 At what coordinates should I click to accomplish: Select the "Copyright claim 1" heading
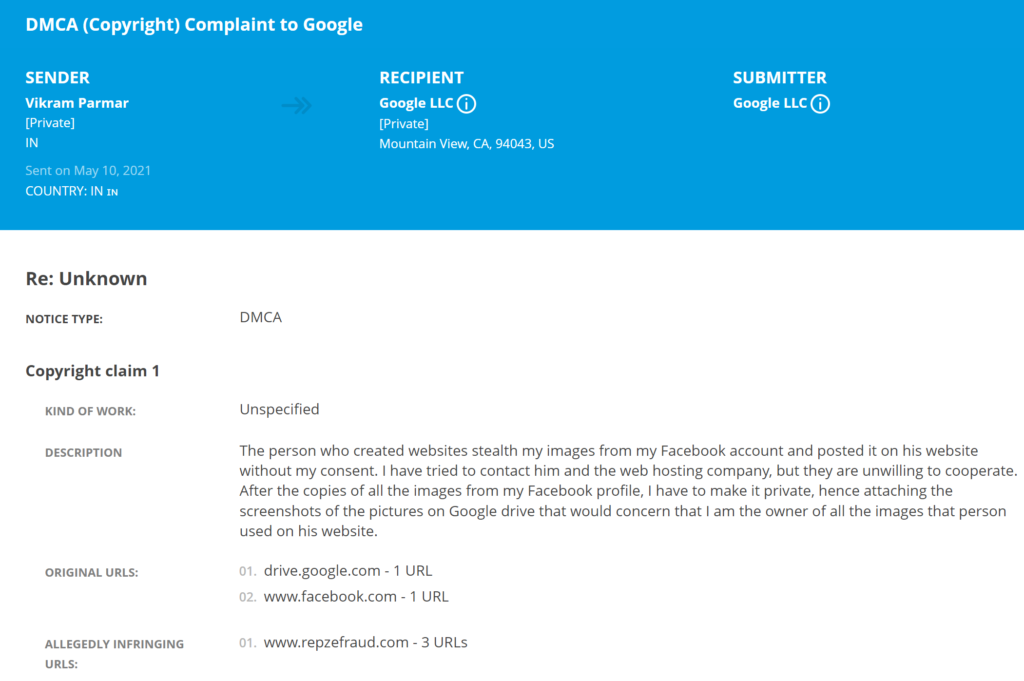[x=92, y=371]
